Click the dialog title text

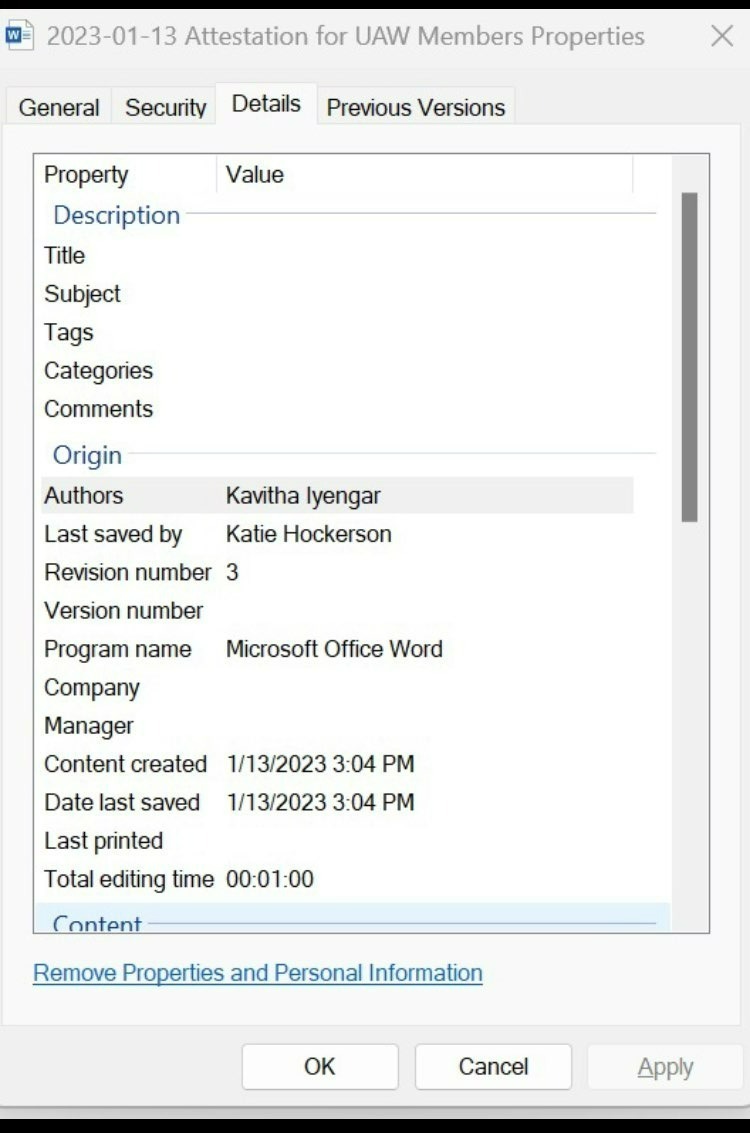click(x=345, y=35)
